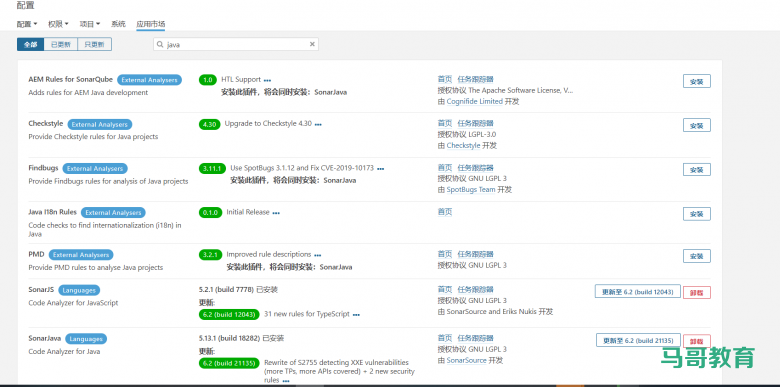Expand Findbugs SpotBugs release notes ellipsis

pos(381,169)
